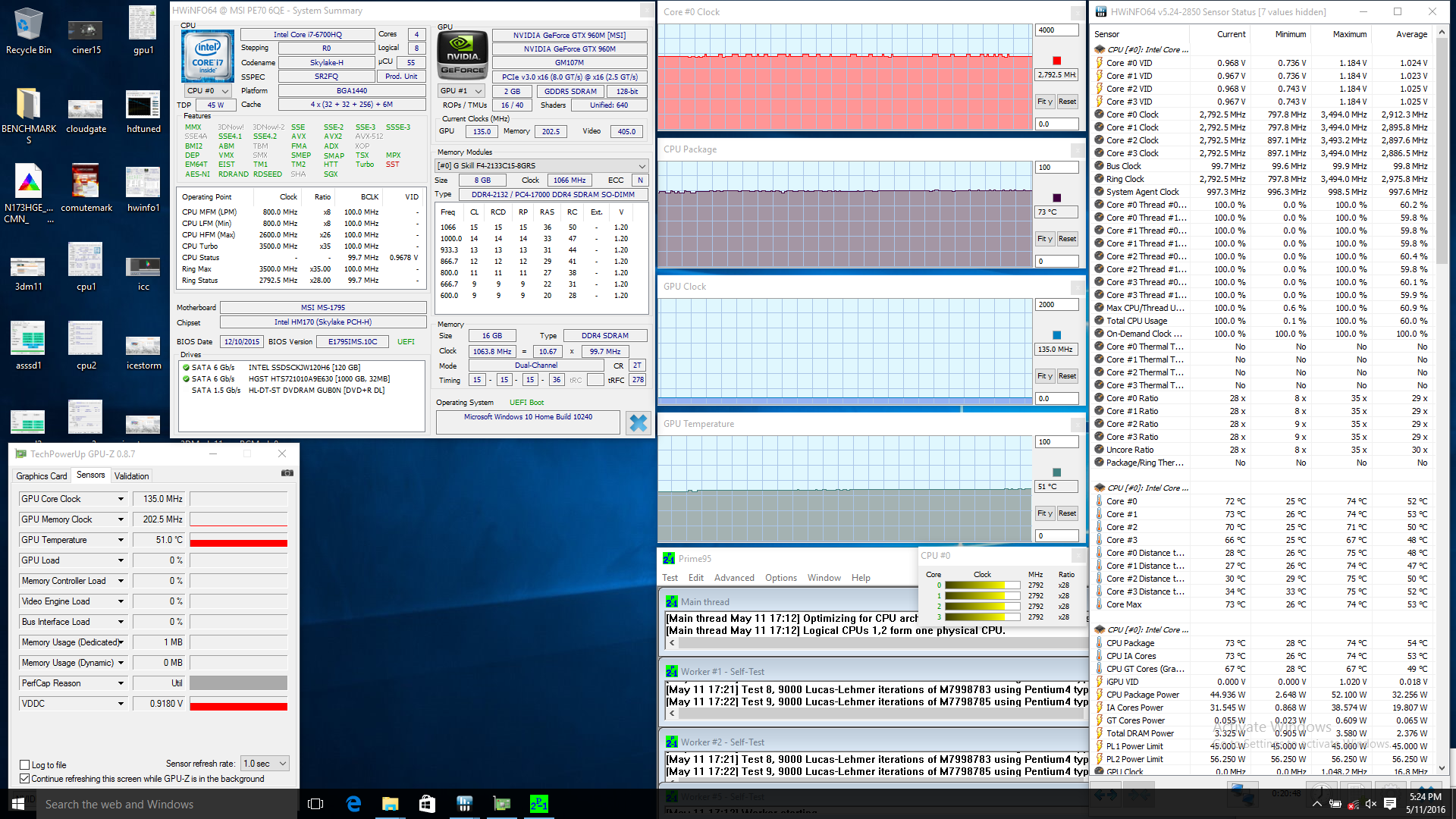This screenshot has width=1456, height=819.
Task: Open the Prime95 Advanced menu
Action: (733, 578)
